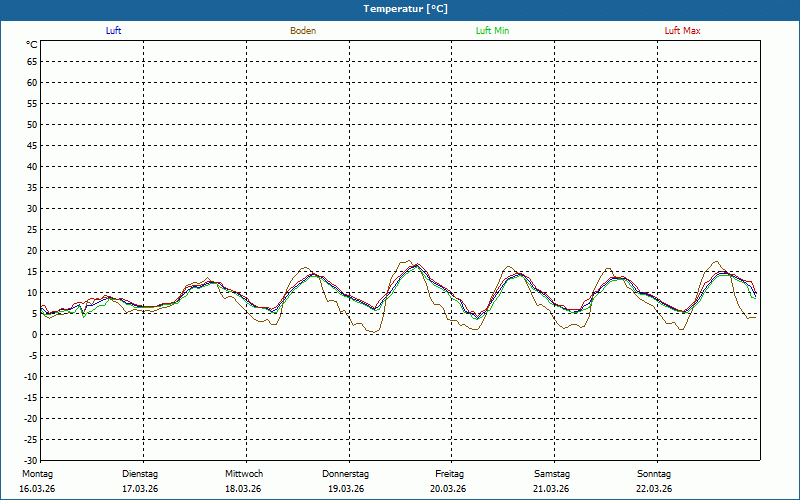Click the 50 y-axis value
This screenshot has width=800, height=500.
(32, 124)
